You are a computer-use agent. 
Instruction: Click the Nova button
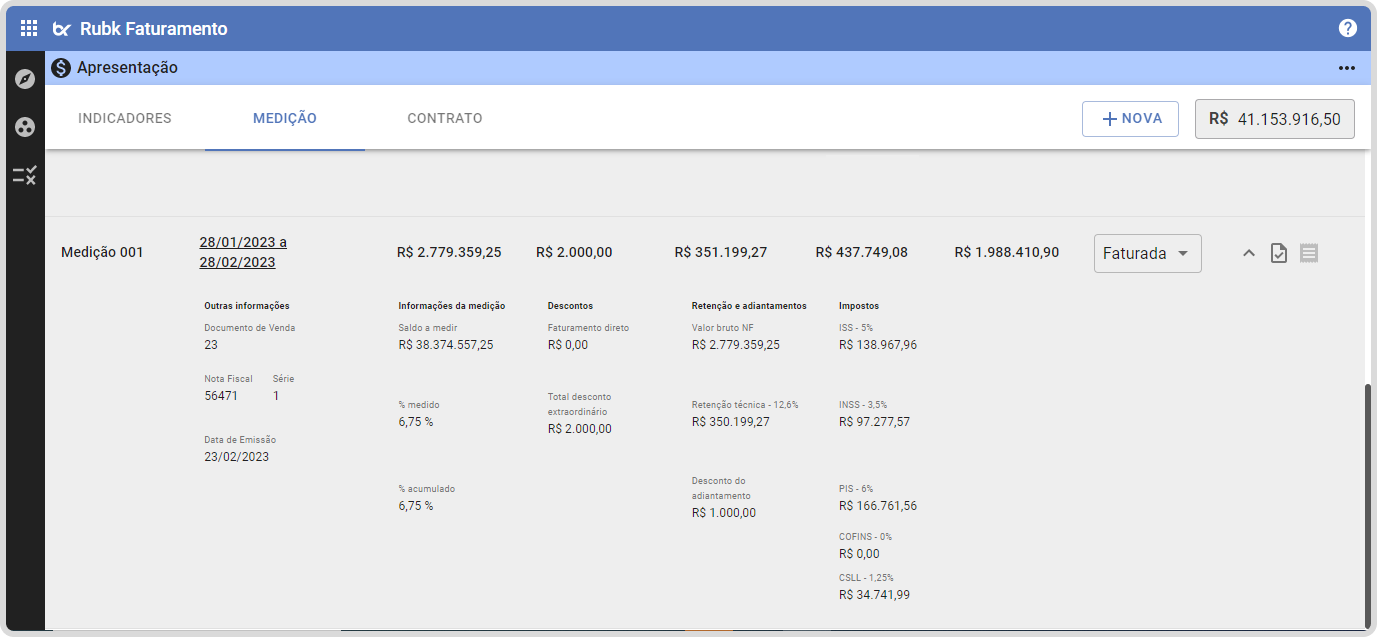point(1131,118)
